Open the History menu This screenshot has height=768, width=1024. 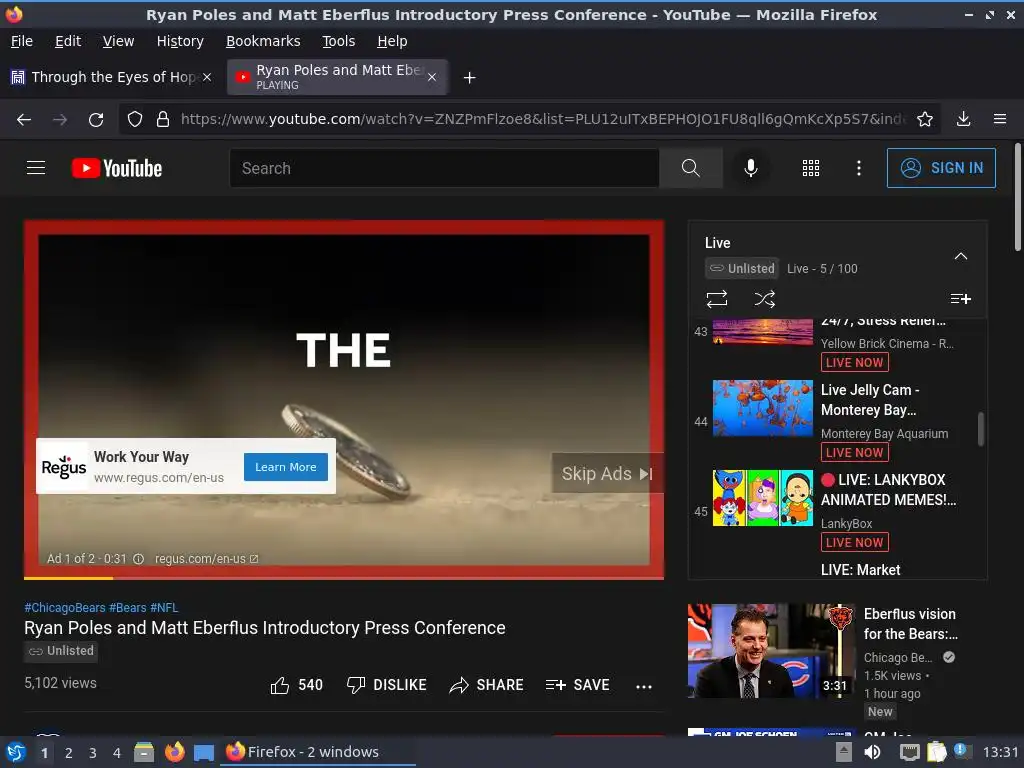(180, 41)
